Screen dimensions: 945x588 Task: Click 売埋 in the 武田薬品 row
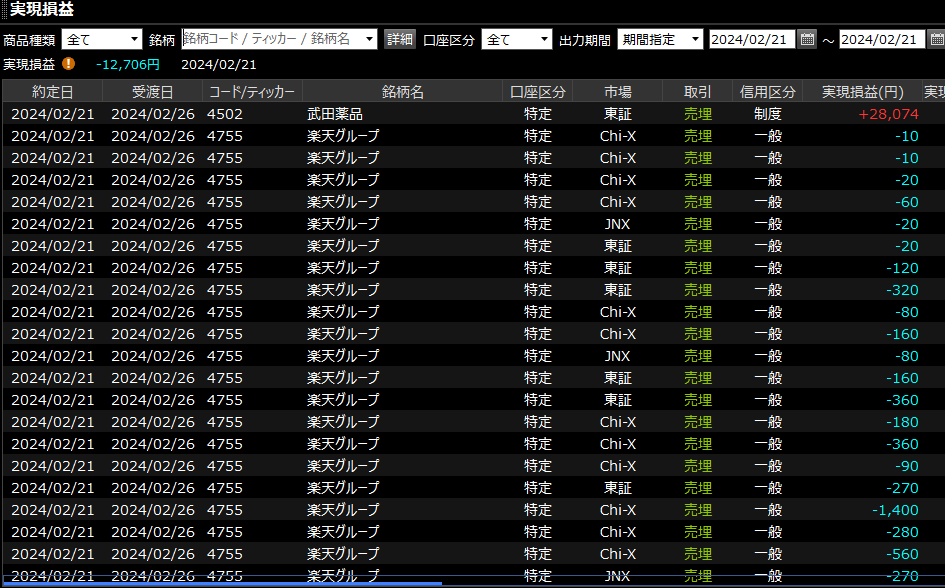tap(698, 114)
